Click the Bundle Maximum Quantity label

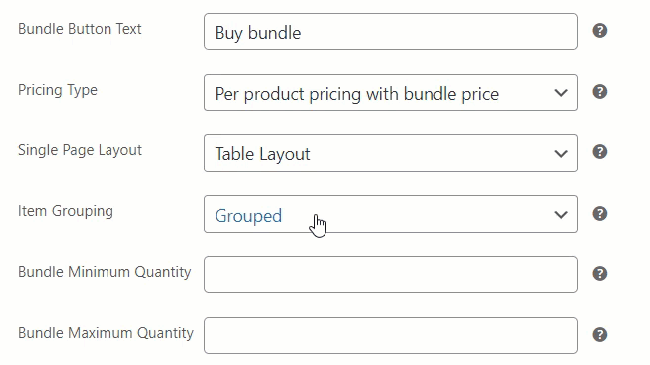(x=106, y=333)
